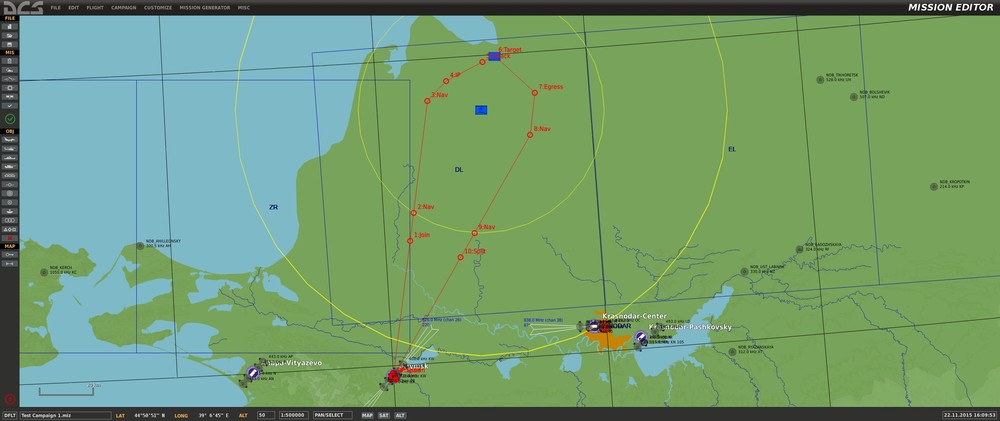The image size is (1000, 421).
Task: Click the third icon in MIS section
Action: pos(10,78)
